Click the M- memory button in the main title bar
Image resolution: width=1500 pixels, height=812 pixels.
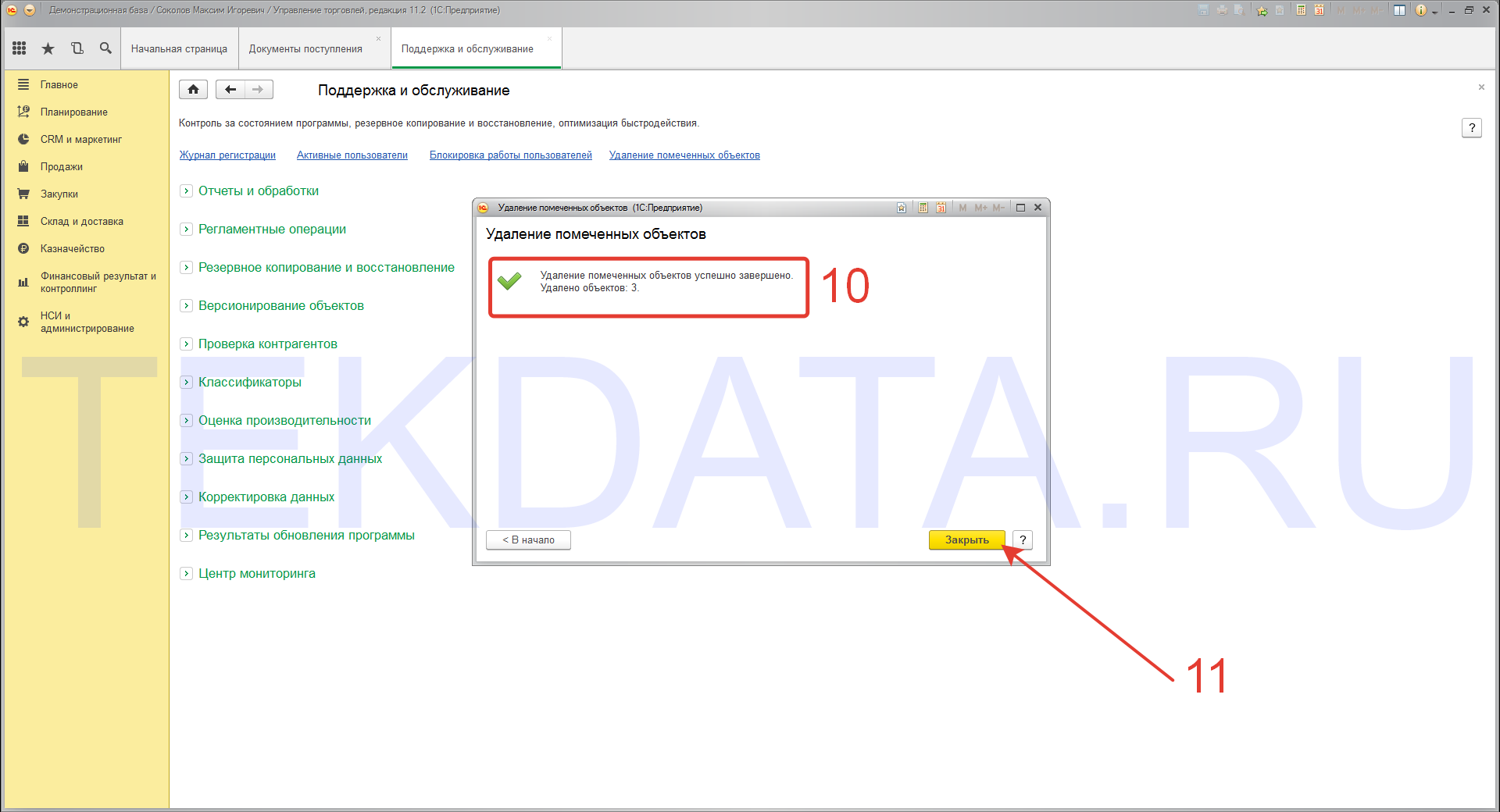(1377, 10)
